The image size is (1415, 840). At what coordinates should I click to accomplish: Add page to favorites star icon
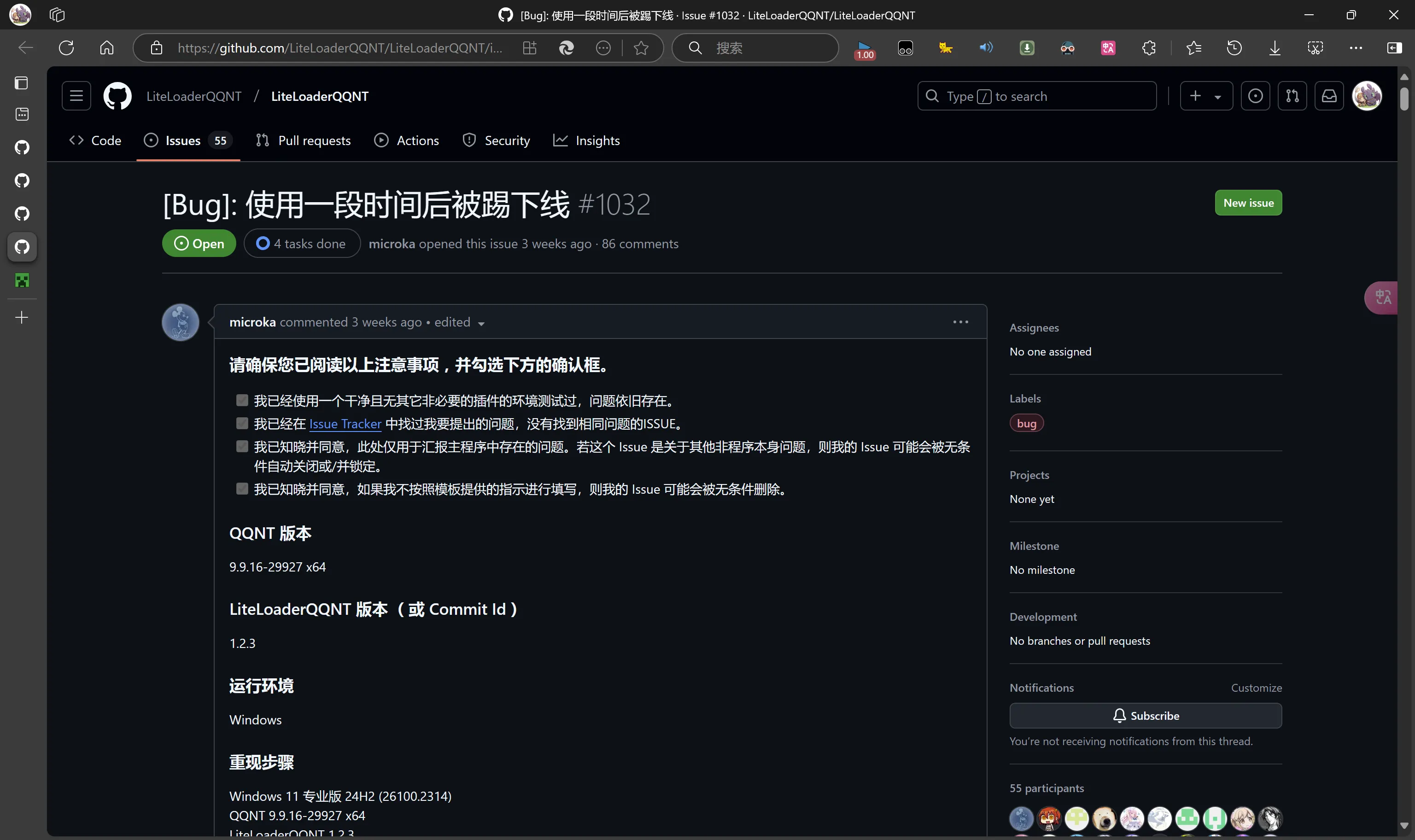point(641,48)
